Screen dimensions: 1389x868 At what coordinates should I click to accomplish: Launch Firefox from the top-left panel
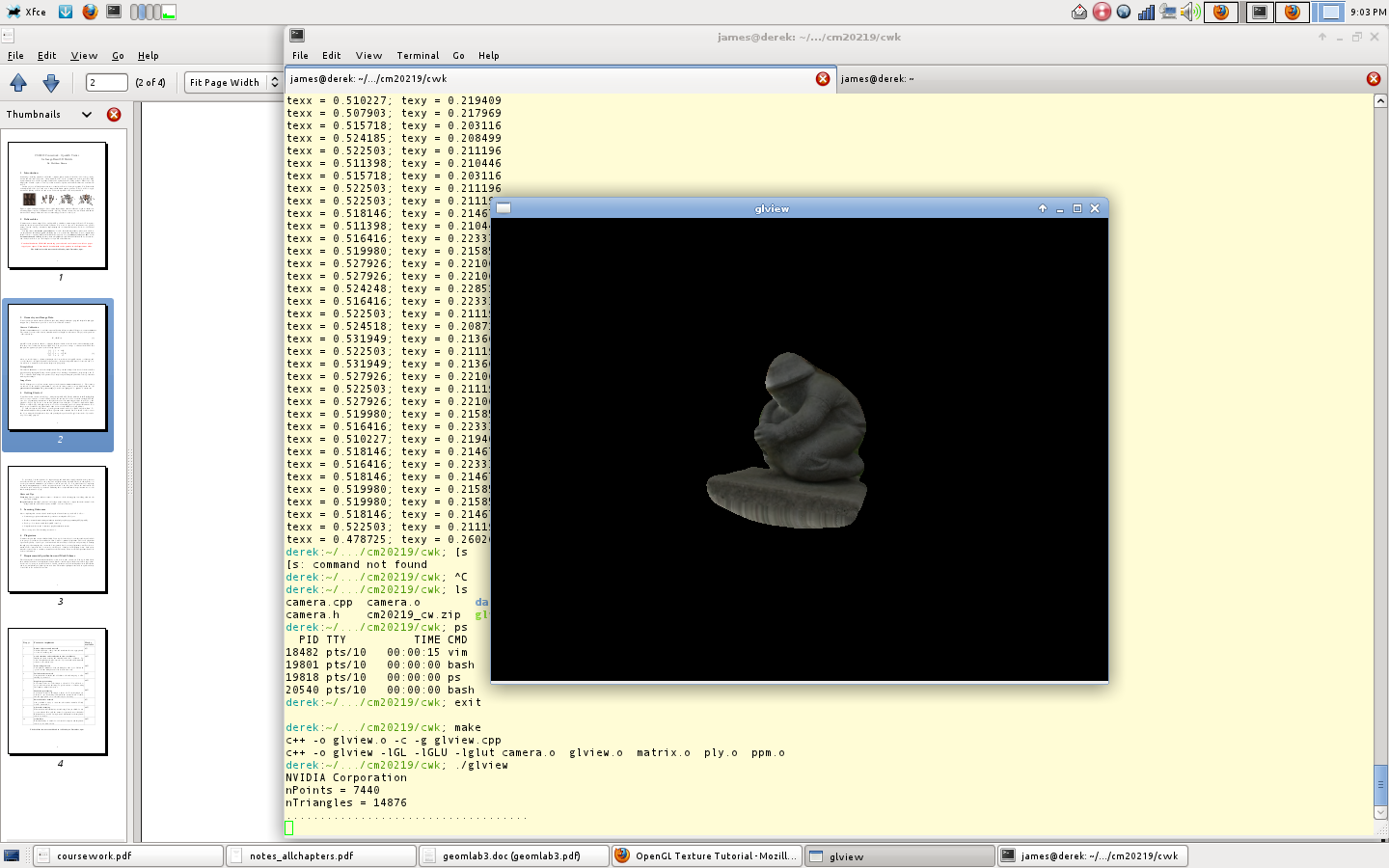click(x=90, y=12)
